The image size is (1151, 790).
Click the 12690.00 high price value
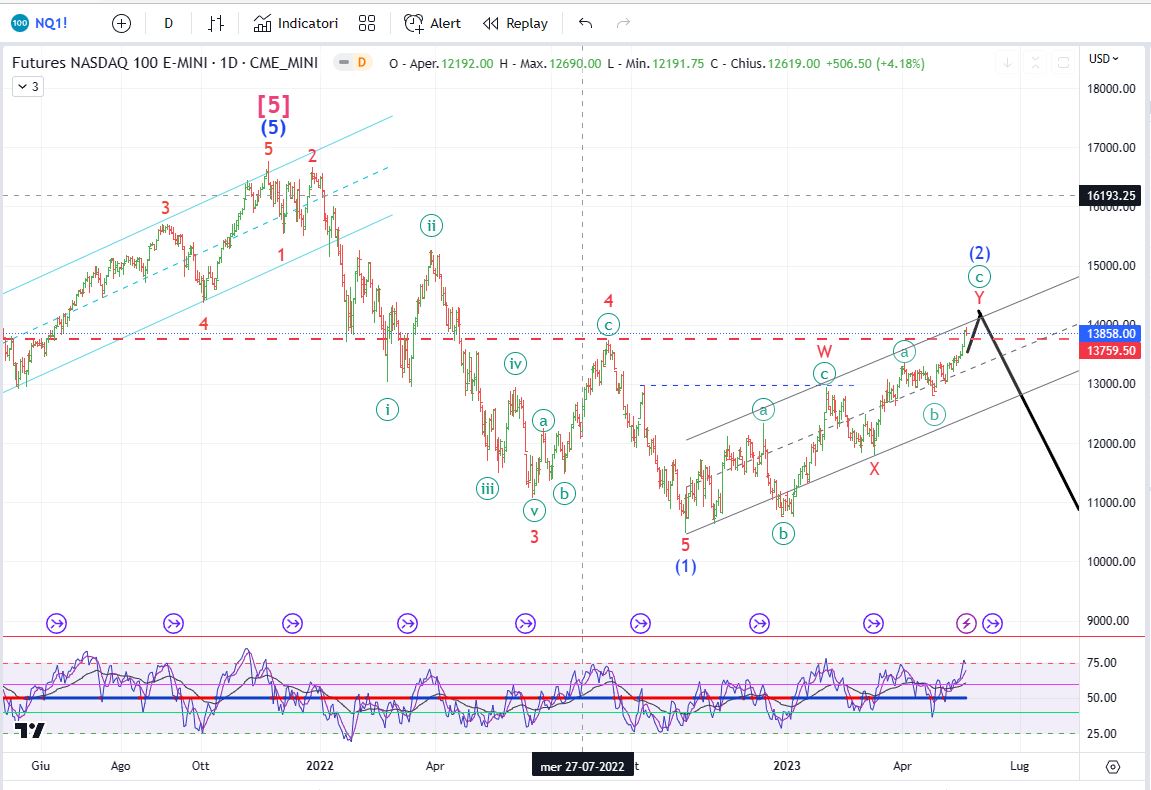coord(576,63)
